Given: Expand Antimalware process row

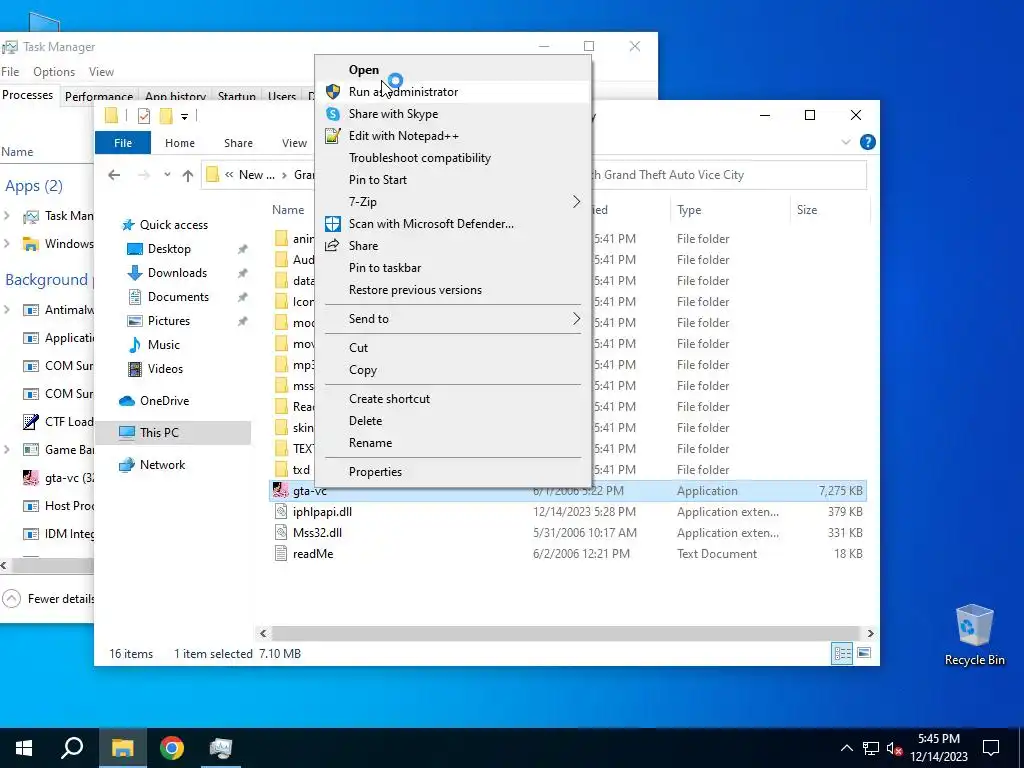Looking at the screenshot, I should 7,310.
